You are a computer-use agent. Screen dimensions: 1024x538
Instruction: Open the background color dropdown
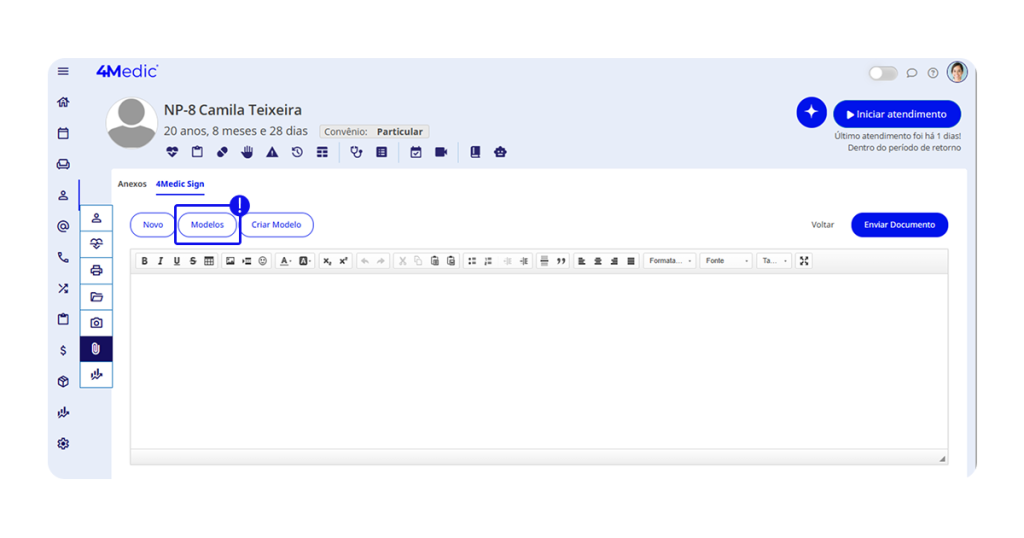pyautogui.click(x=305, y=261)
